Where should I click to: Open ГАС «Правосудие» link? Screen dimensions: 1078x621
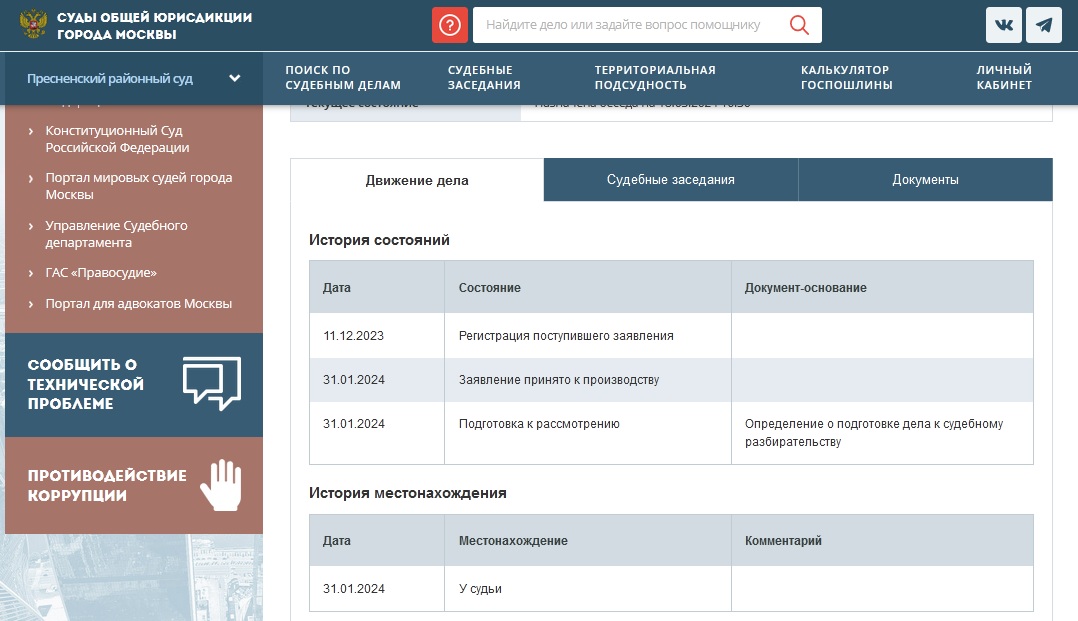click(101, 273)
